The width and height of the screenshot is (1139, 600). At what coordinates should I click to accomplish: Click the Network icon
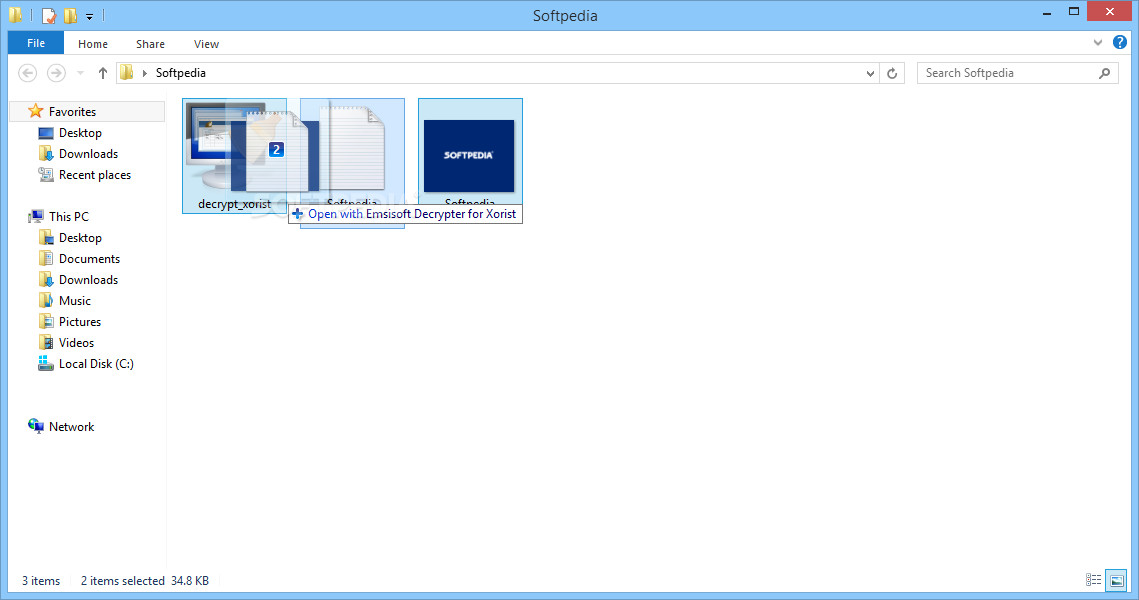click(x=36, y=426)
